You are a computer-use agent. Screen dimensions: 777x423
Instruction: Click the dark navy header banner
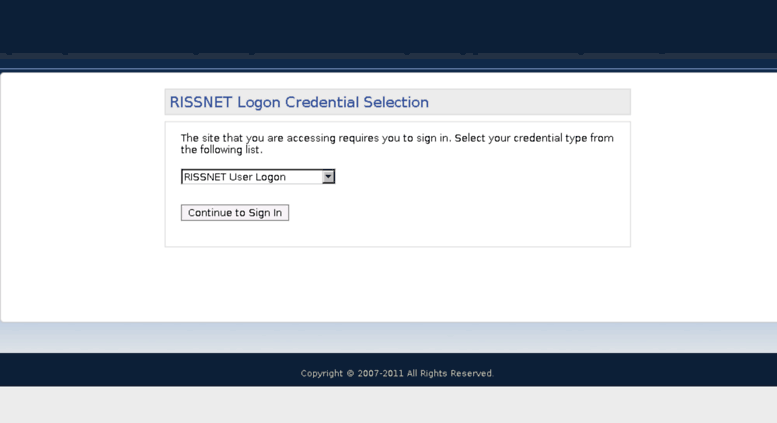coord(388,26)
